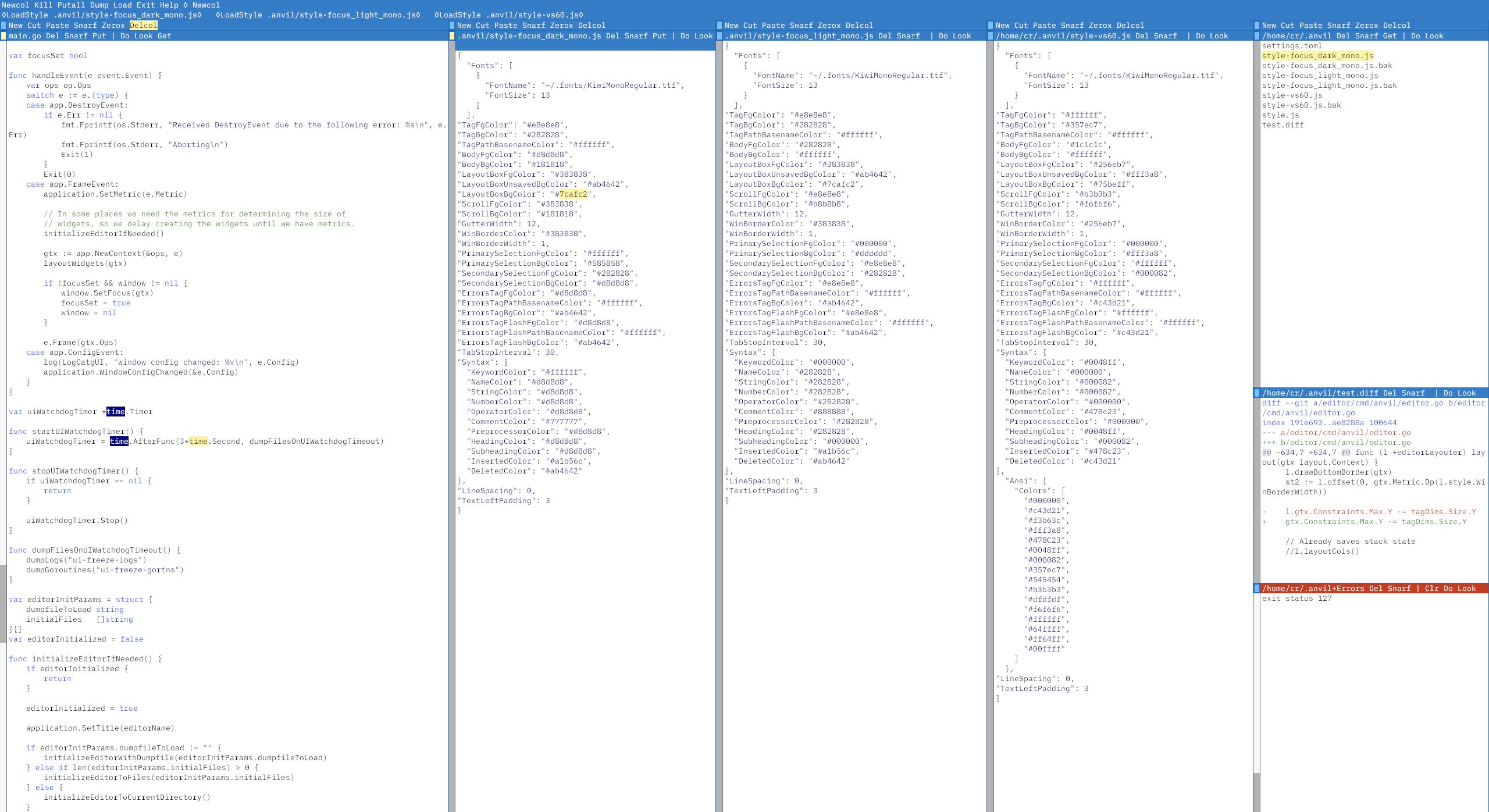Viewport: 1489px width, 812px height.
Task: Click layout box of style-focus_light_mono.js window
Action: (x=719, y=36)
